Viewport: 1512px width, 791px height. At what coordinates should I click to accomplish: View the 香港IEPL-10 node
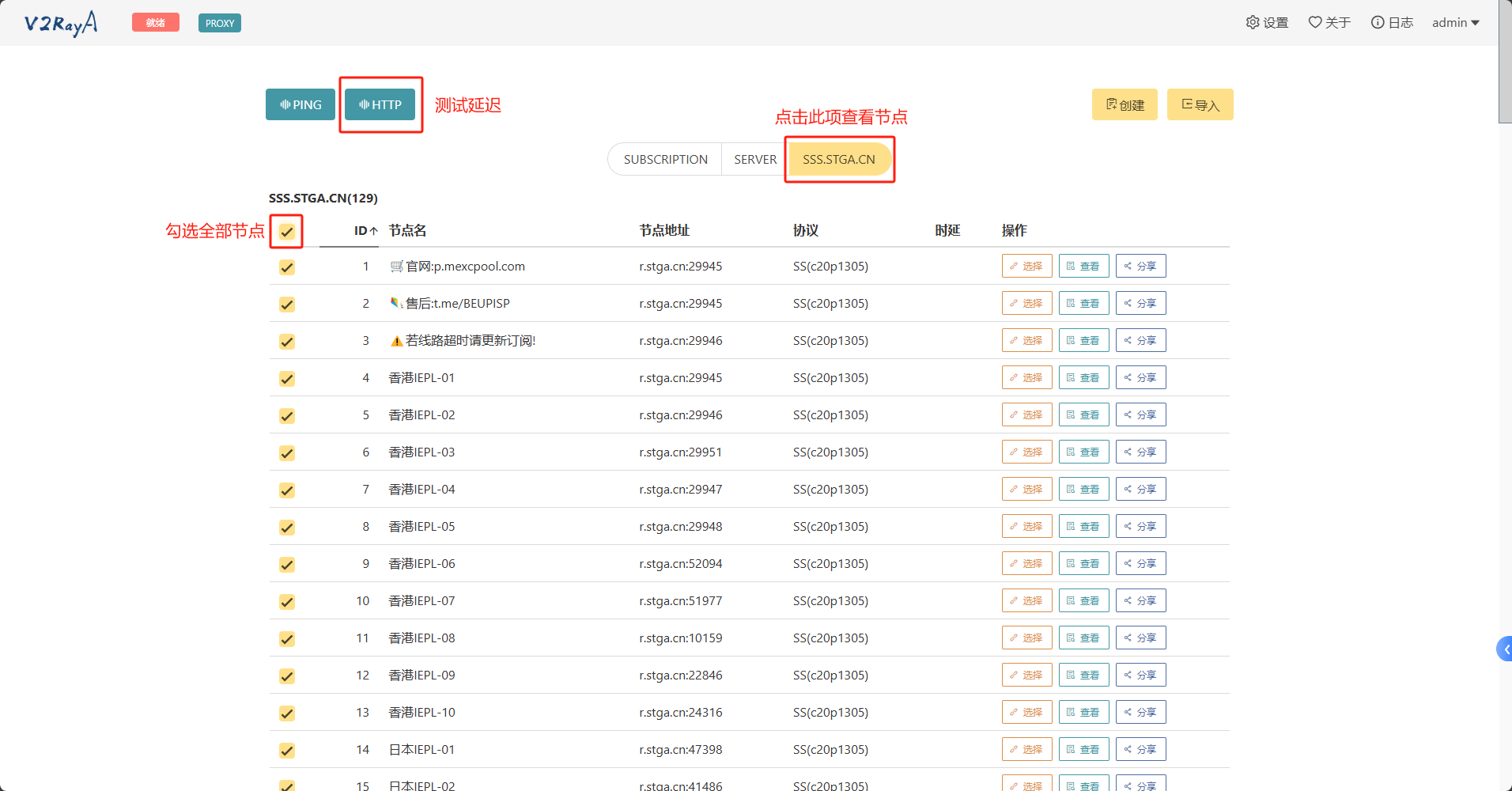[x=1083, y=712]
